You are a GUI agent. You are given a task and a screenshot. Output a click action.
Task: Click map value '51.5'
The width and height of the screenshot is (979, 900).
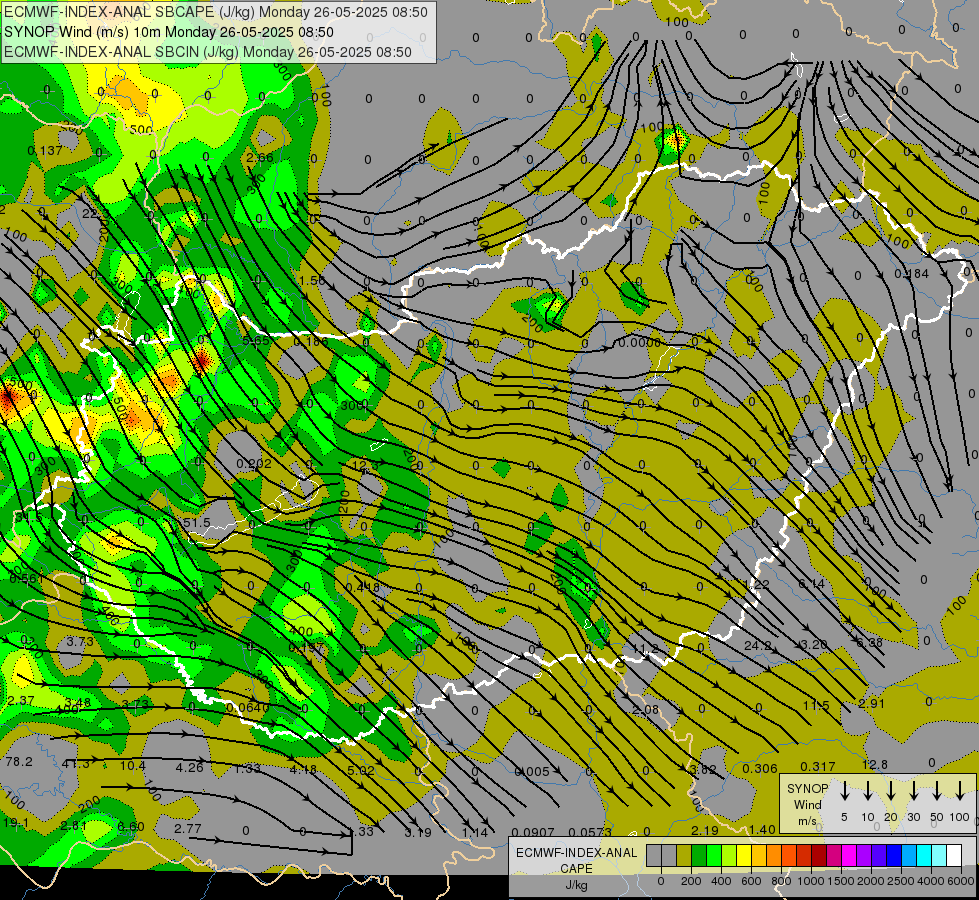[197, 522]
